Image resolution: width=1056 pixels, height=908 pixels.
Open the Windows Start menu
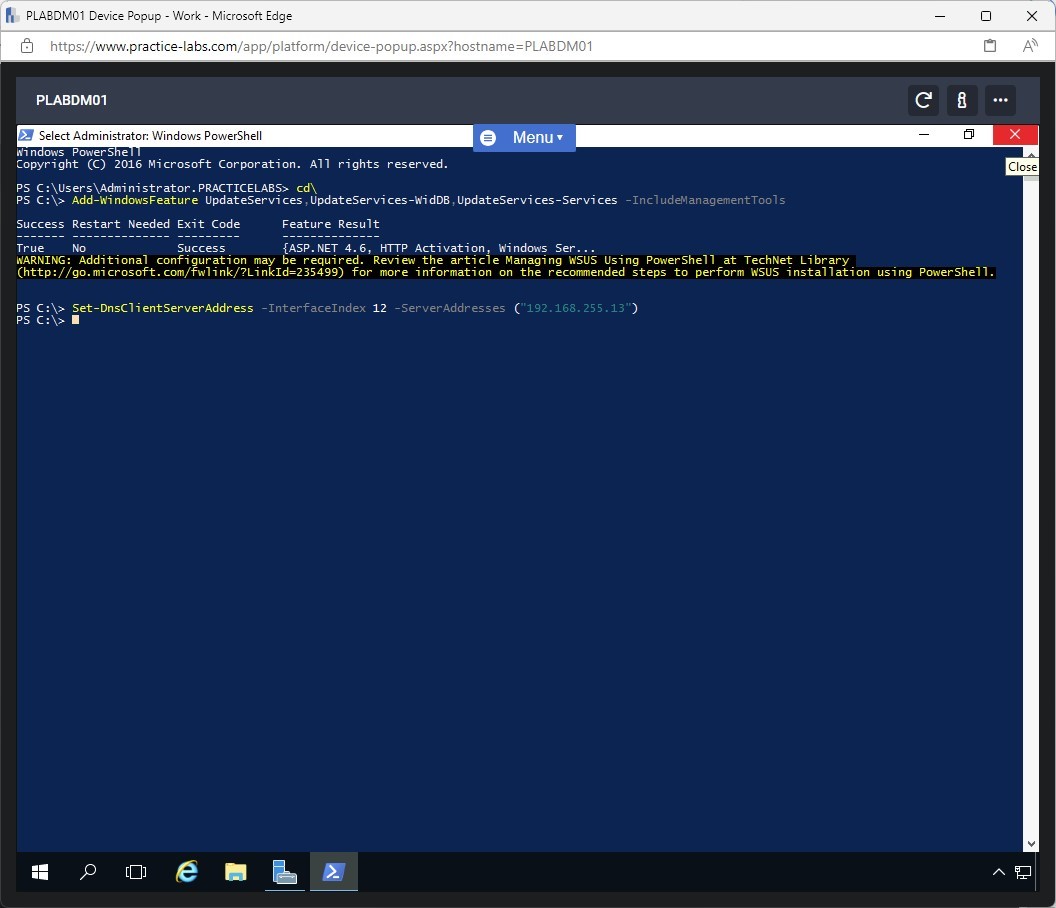coord(40,872)
